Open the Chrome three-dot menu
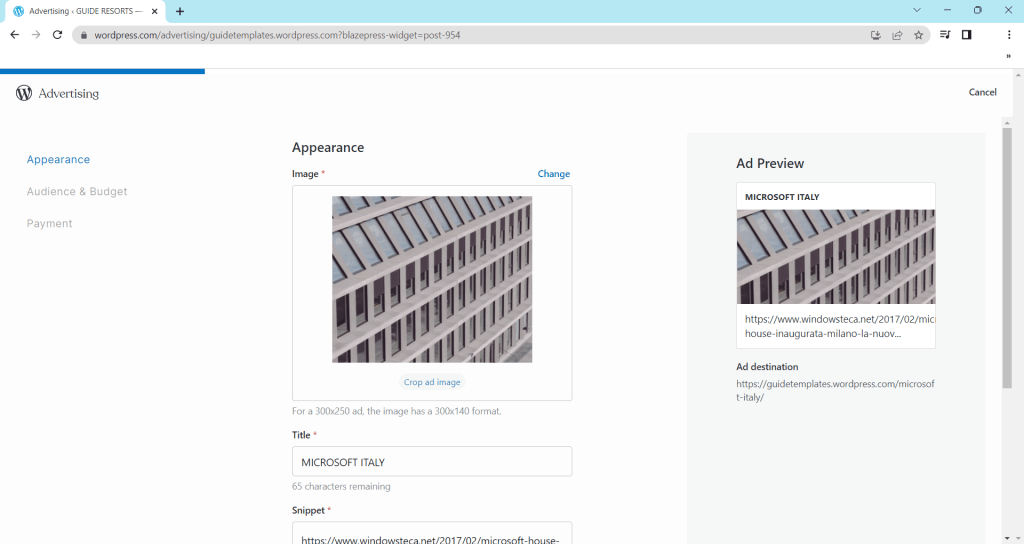This screenshot has height=544, width=1024. (1009, 34)
